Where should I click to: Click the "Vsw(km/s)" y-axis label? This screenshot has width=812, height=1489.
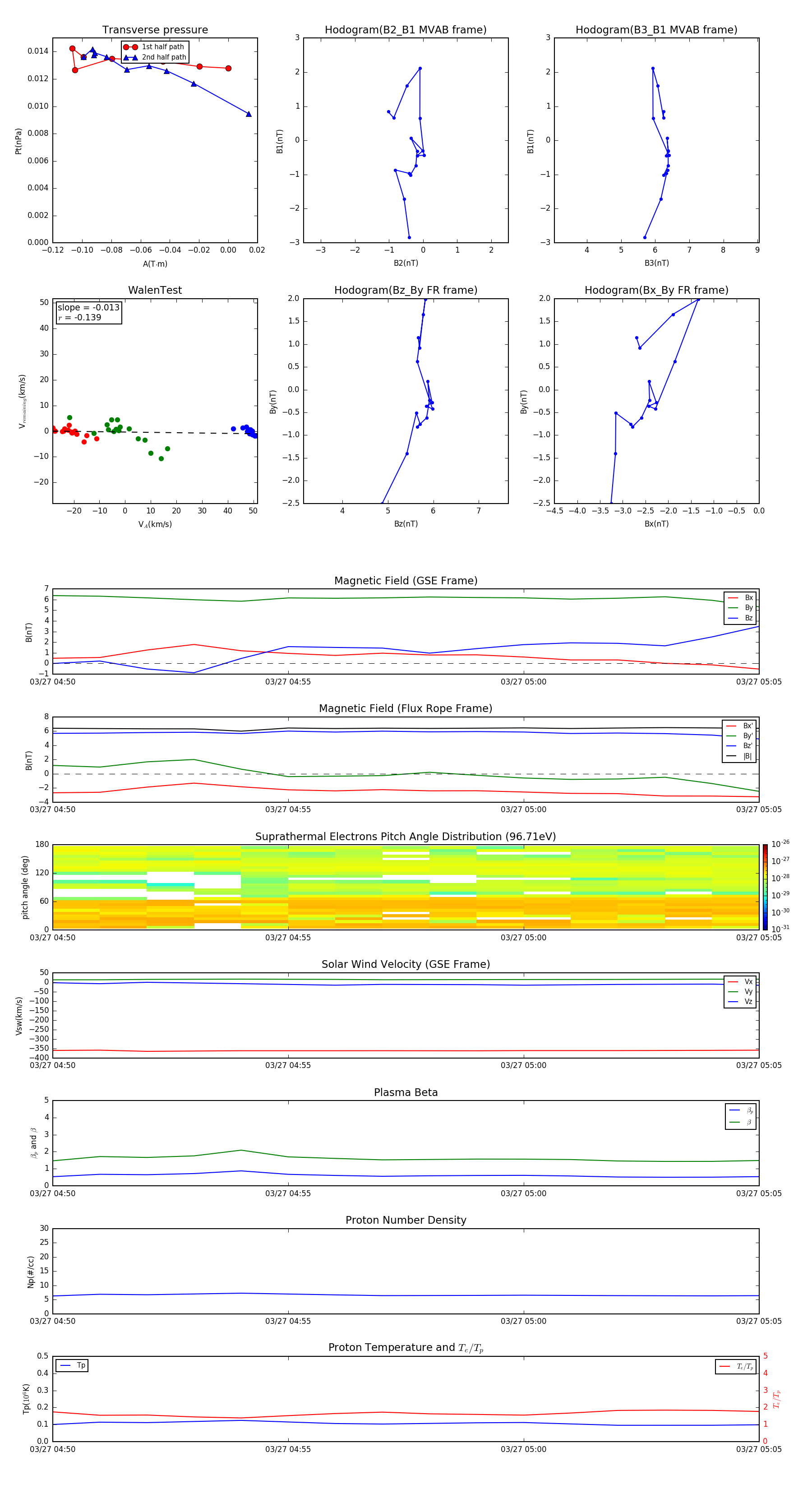click(x=18, y=1016)
